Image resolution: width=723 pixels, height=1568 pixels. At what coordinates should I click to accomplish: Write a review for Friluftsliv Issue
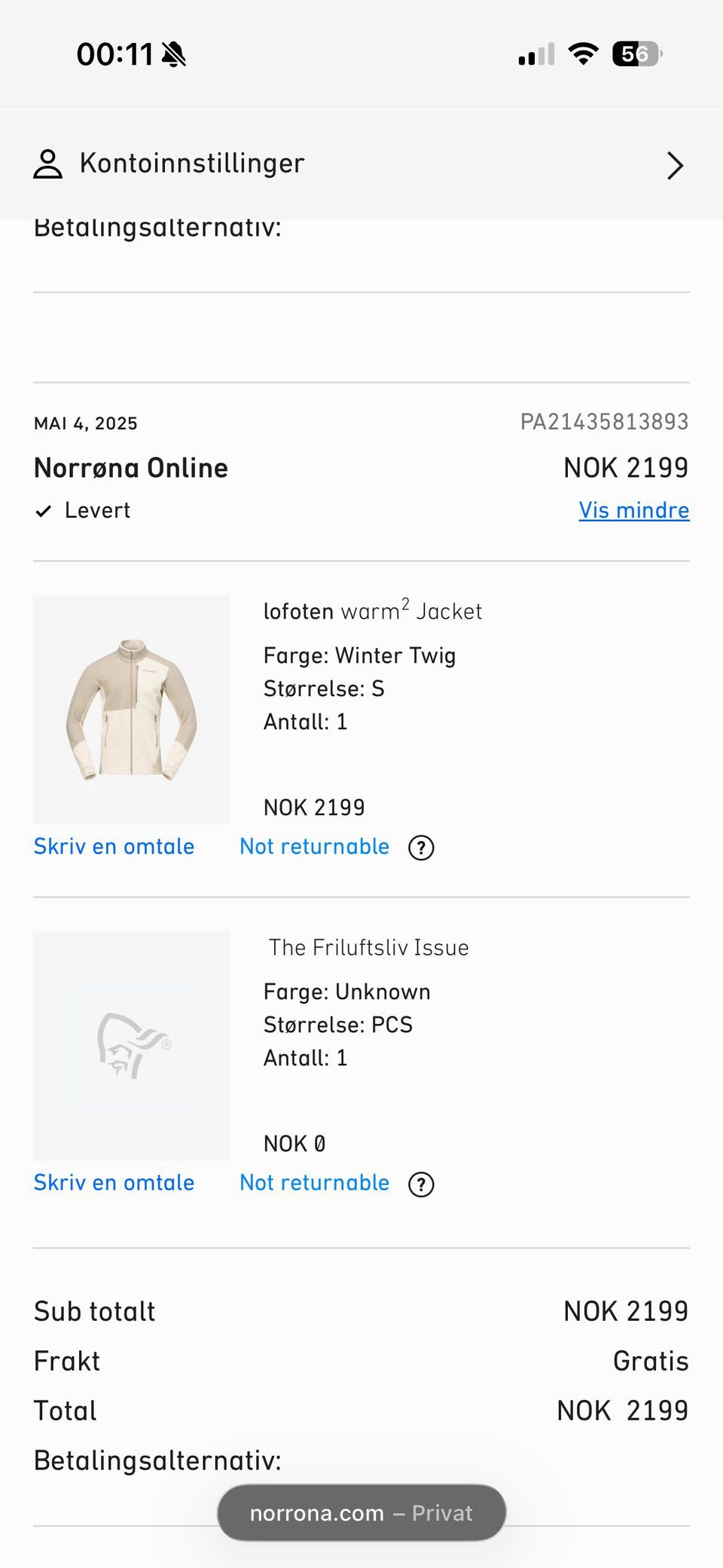click(x=114, y=1183)
